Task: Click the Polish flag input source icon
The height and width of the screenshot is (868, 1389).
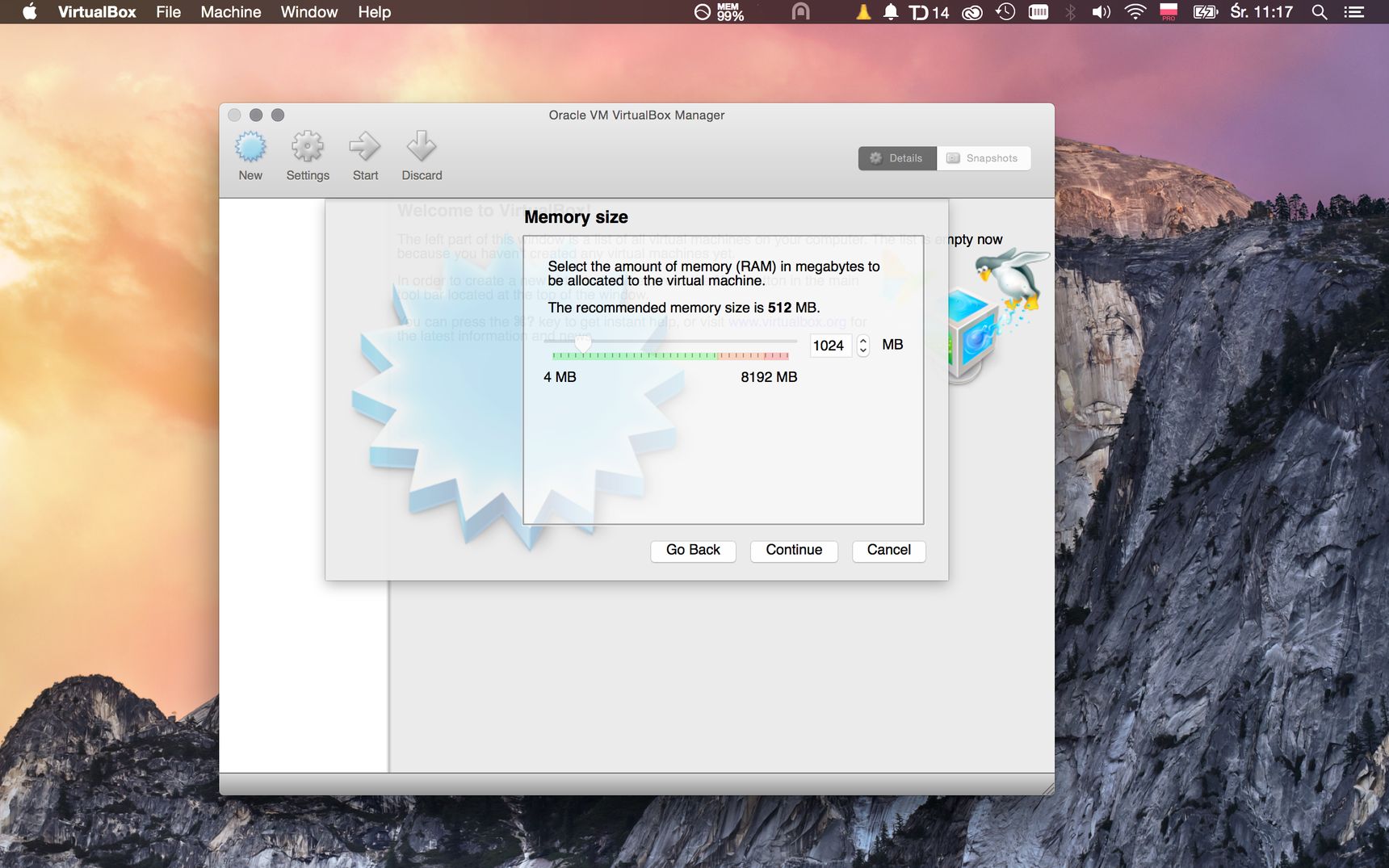Action: click(x=1169, y=12)
